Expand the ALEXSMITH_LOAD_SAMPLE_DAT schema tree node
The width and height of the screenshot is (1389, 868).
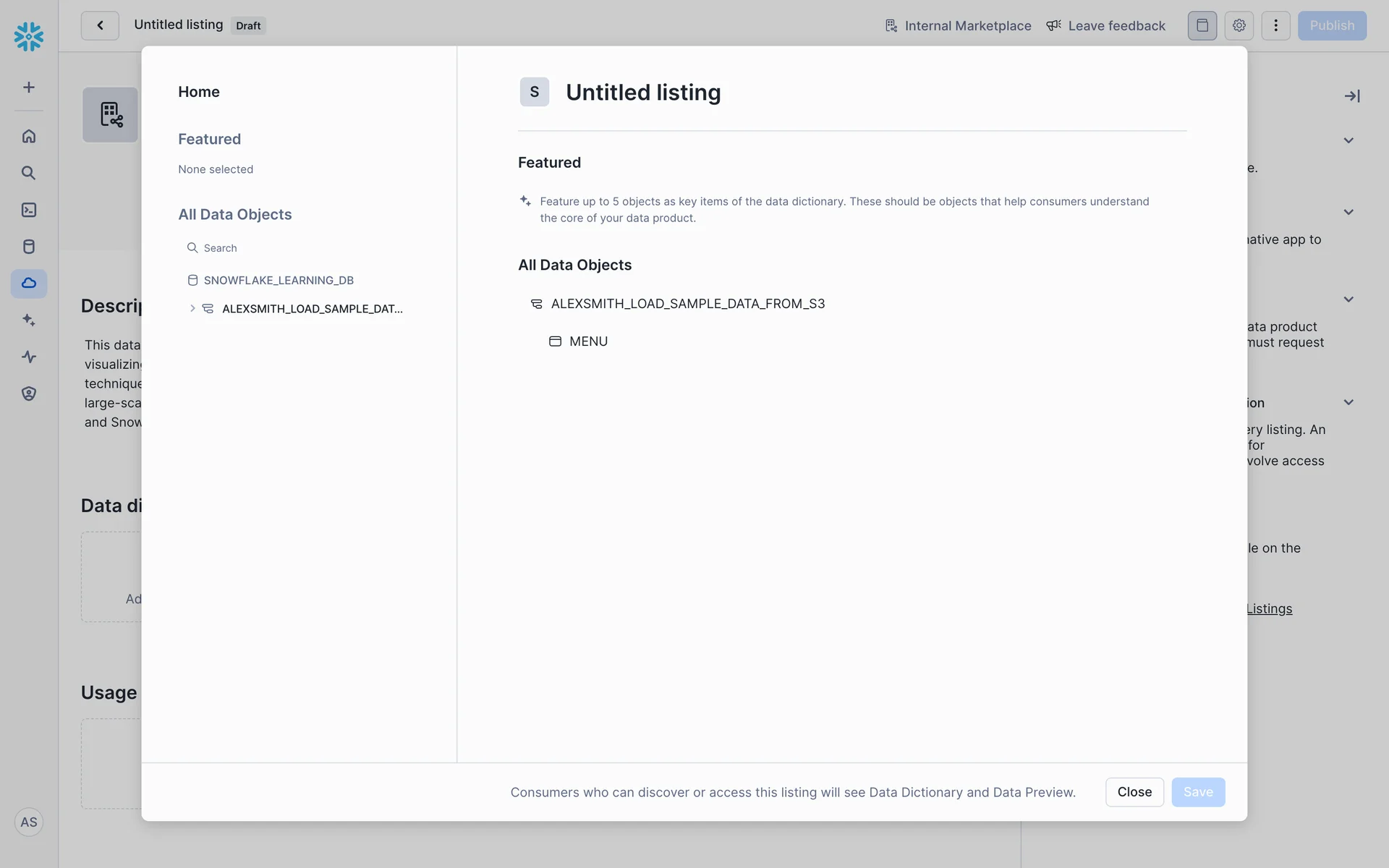click(192, 309)
